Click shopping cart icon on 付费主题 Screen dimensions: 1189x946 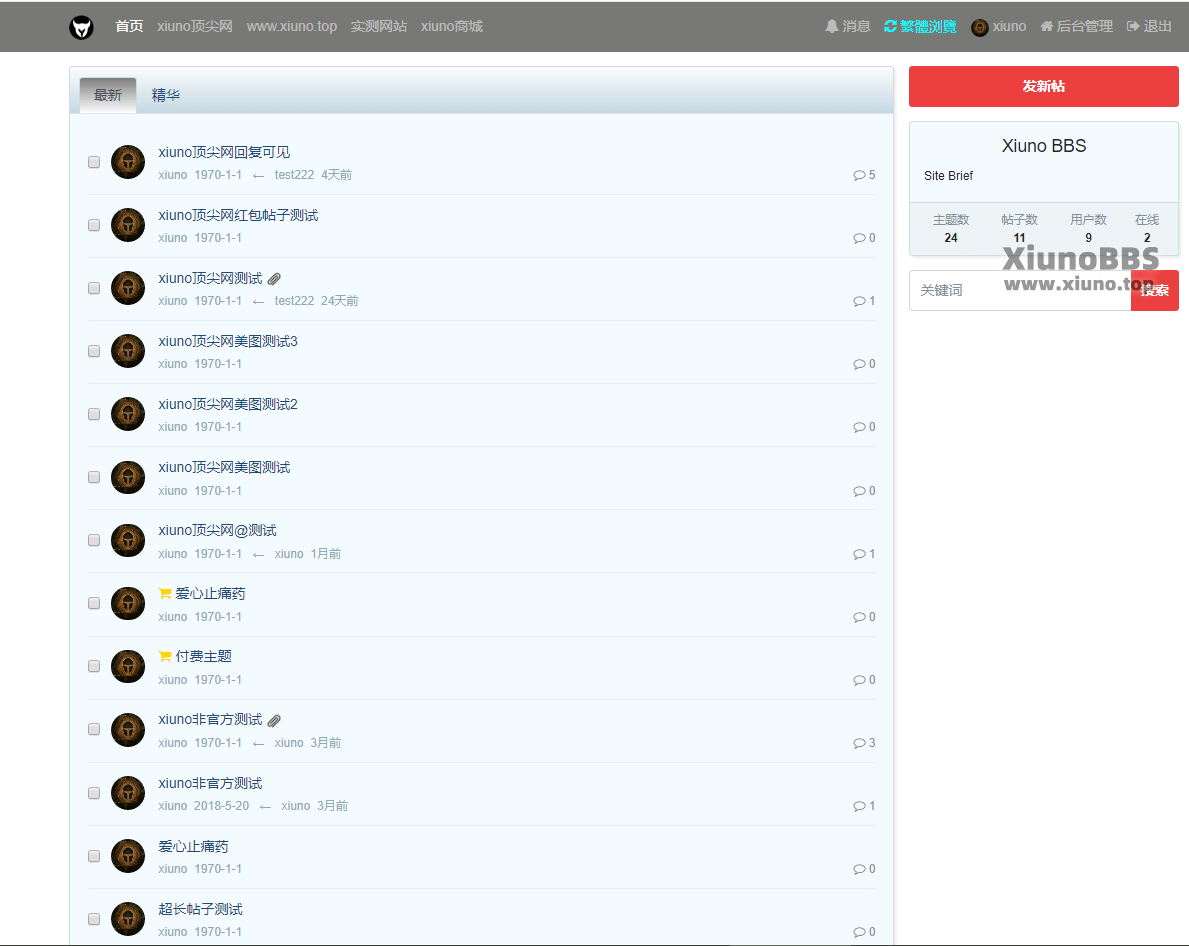165,656
